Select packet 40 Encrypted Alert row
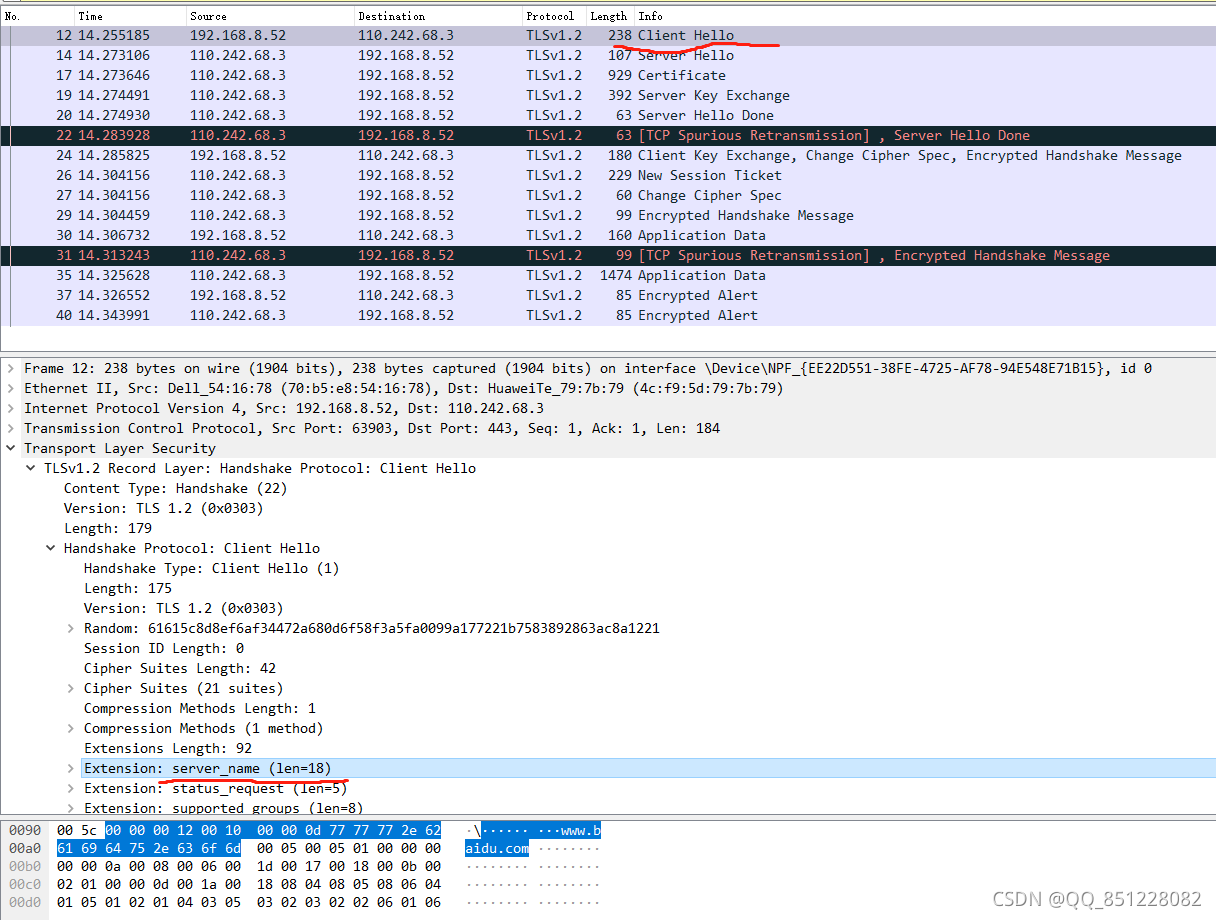 608,315
